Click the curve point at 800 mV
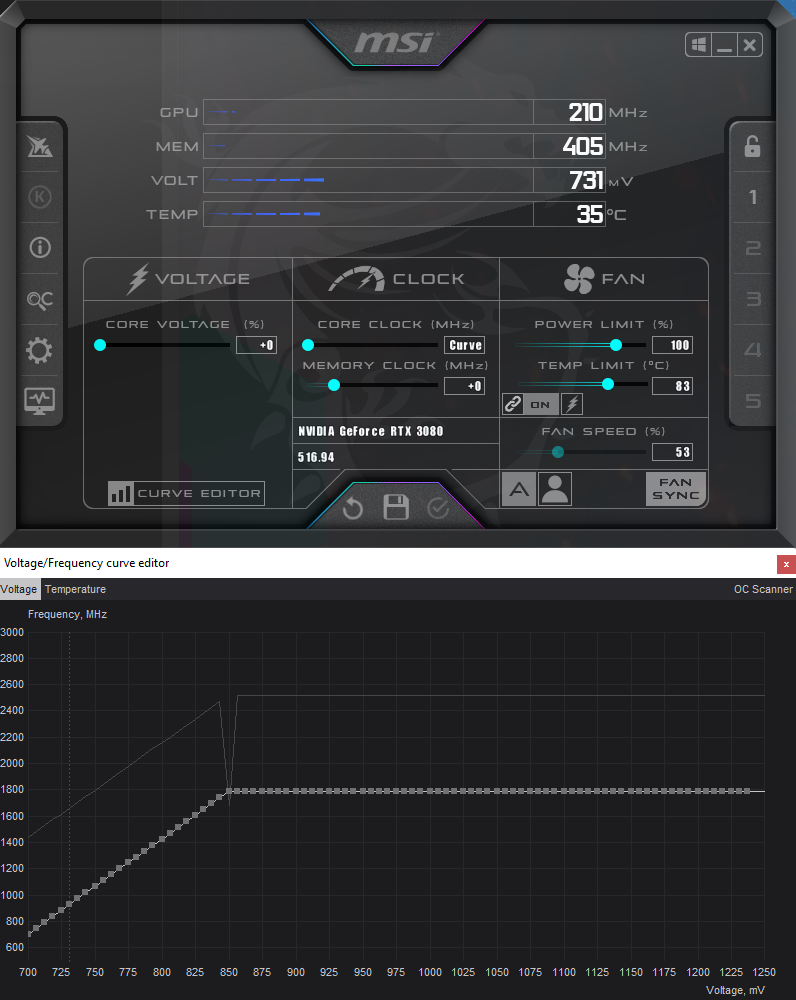 pyautogui.click(x=162, y=839)
